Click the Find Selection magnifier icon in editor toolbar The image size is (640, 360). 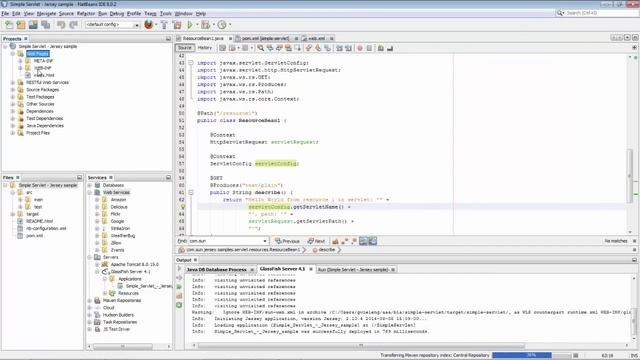coord(260,48)
